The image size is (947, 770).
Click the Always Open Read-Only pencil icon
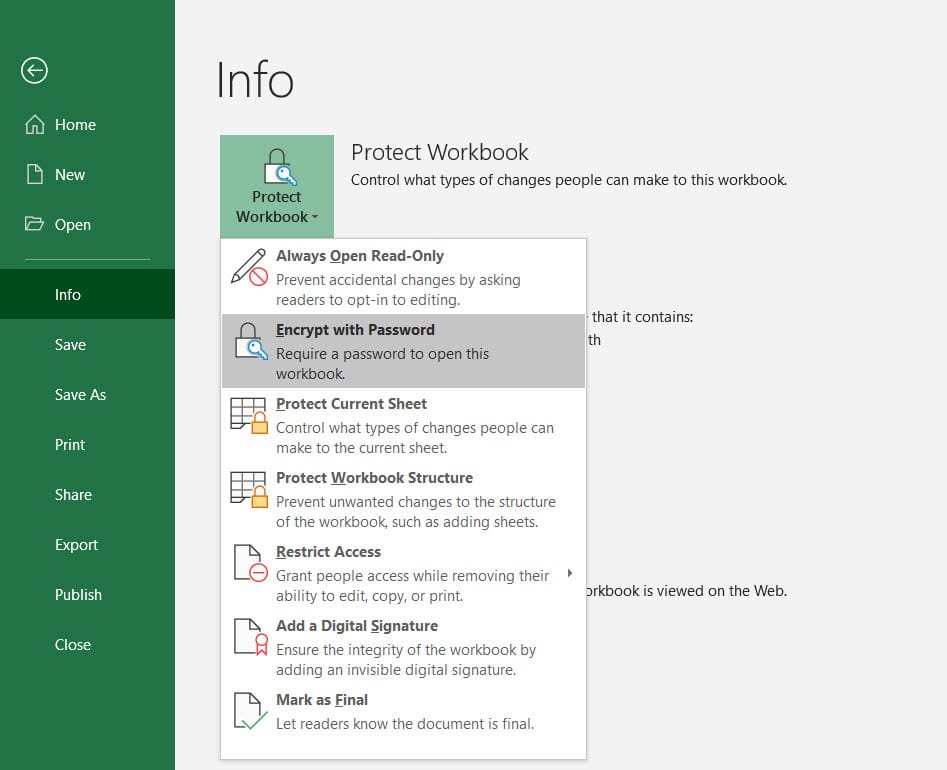[x=249, y=266]
